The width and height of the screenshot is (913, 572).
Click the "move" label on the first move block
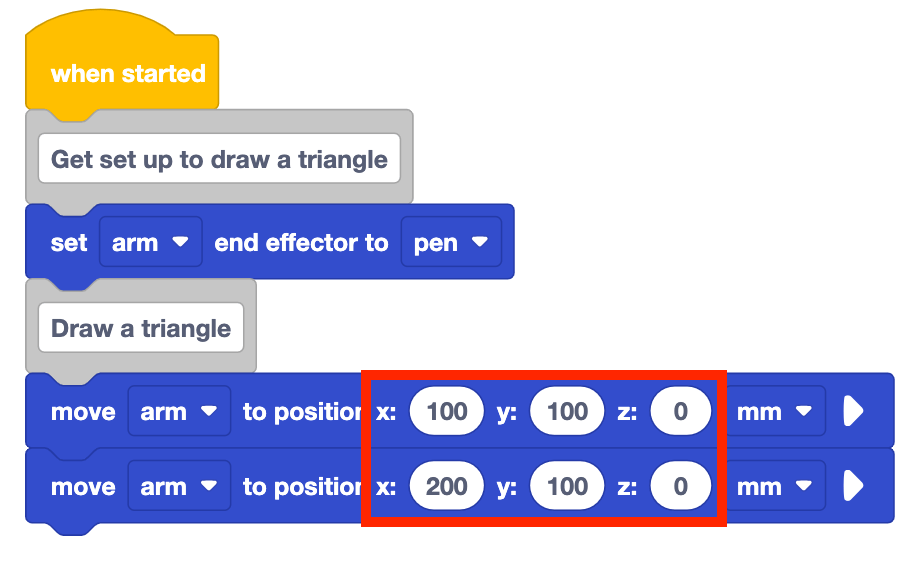click(x=83, y=412)
